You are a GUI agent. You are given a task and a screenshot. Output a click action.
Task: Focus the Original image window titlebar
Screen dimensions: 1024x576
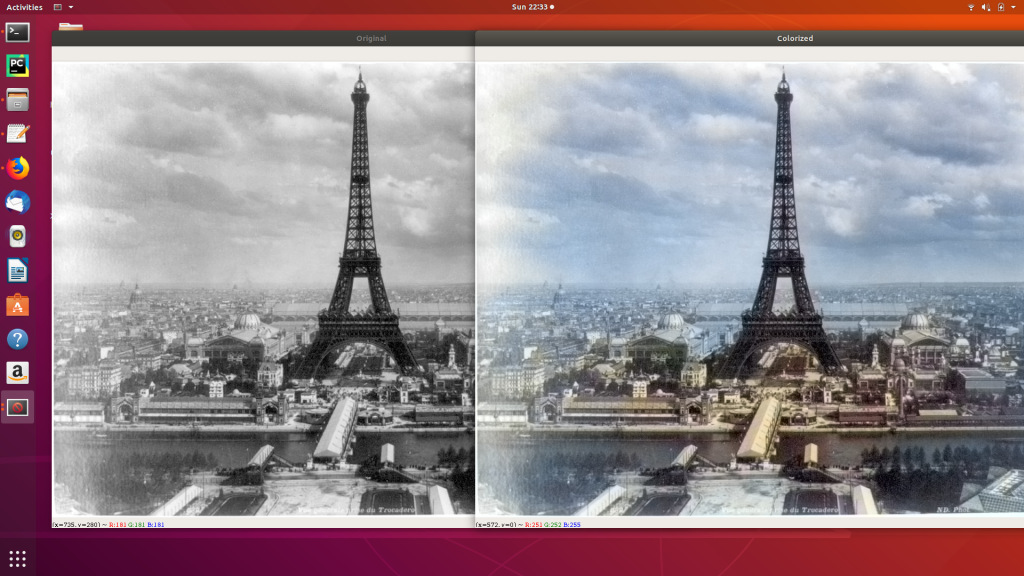click(370, 39)
